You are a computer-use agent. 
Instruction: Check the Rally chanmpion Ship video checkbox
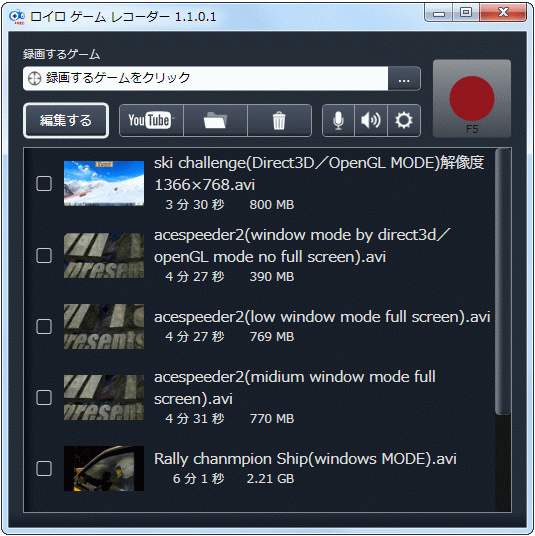tap(44, 469)
